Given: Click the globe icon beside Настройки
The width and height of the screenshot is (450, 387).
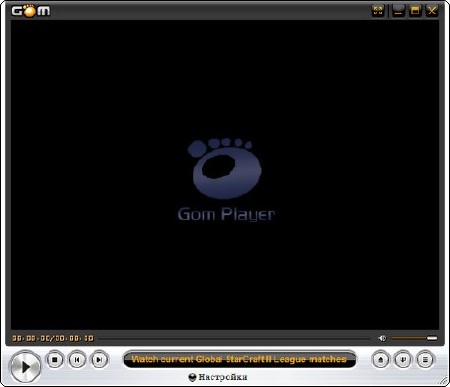Looking at the screenshot, I should (x=192, y=377).
